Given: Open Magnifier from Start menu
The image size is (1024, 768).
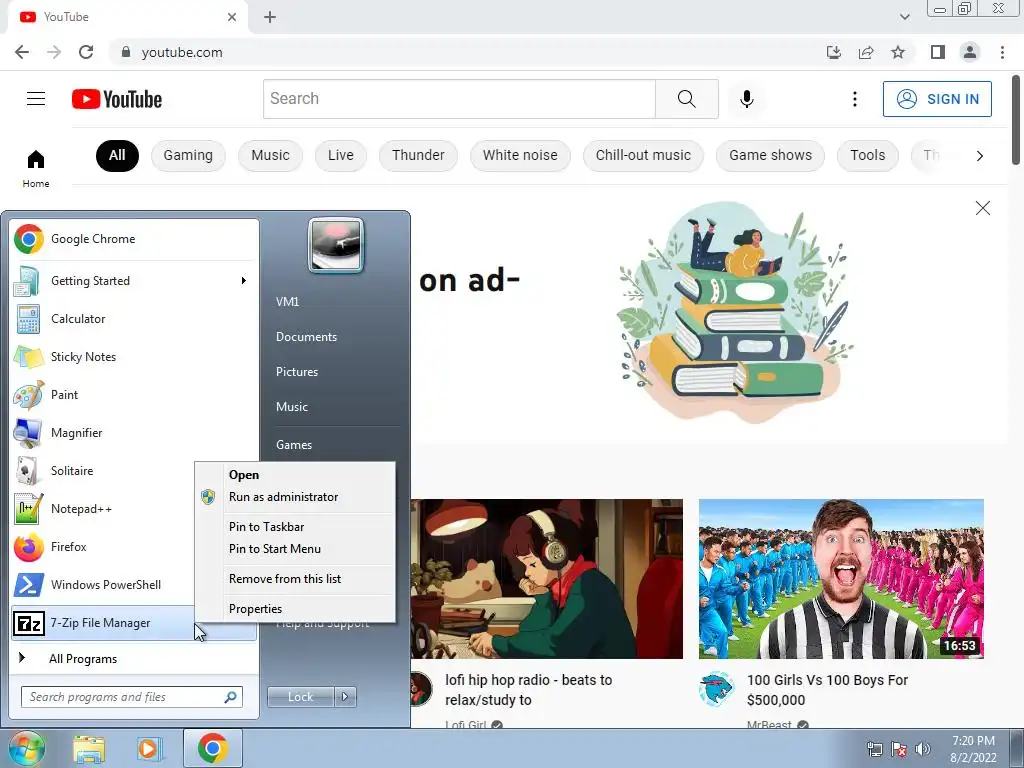Looking at the screenshot, I should tap(135, 432).
